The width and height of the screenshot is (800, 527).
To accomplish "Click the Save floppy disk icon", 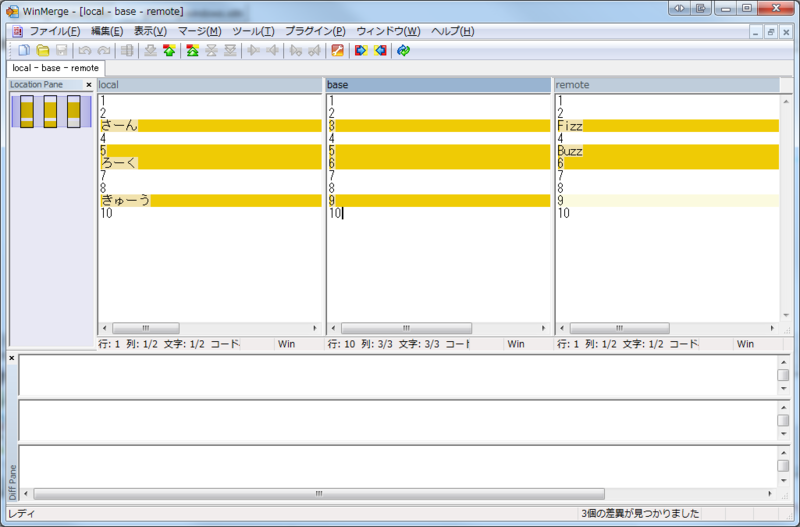I will 62,50.
